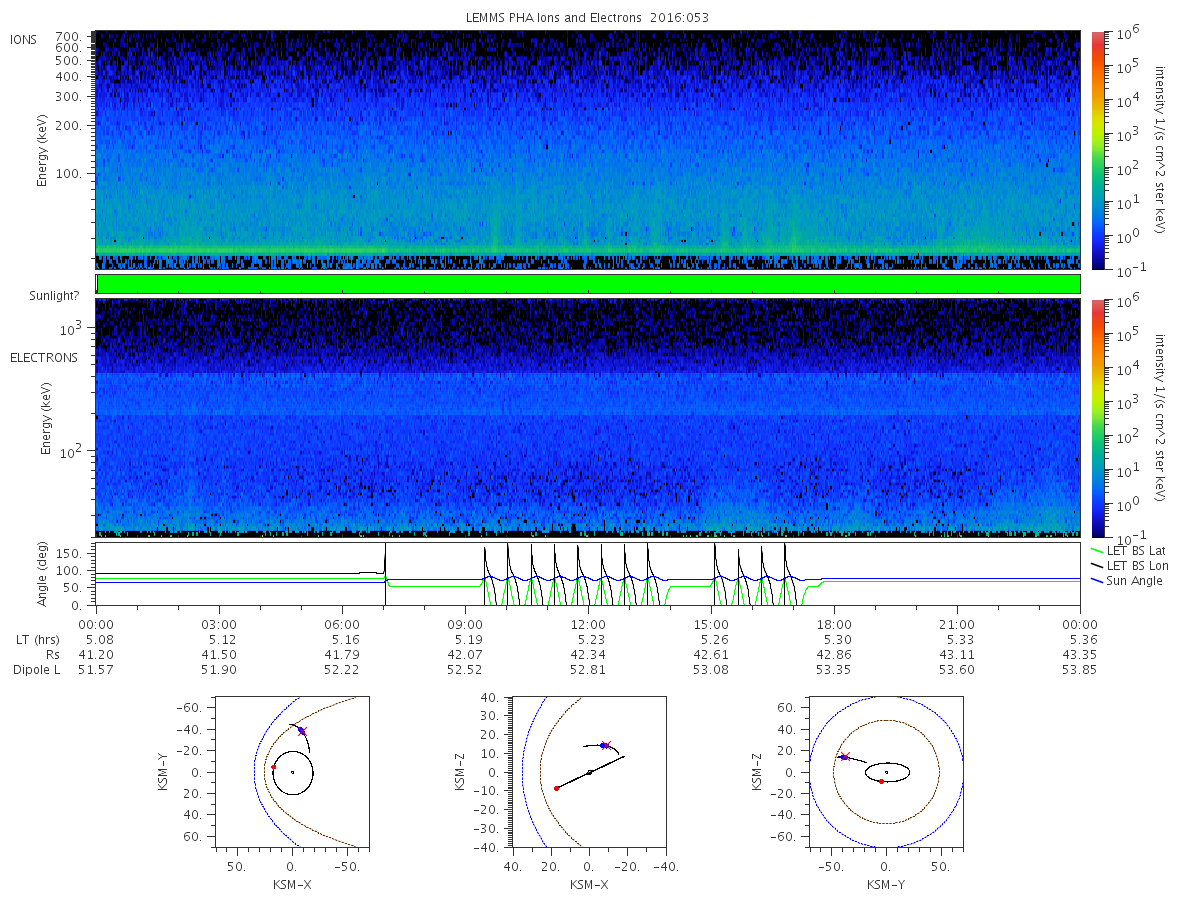Click the 18:00 time tick label
The width and height of the screenshot is (1200, 900).
point(834,623)
